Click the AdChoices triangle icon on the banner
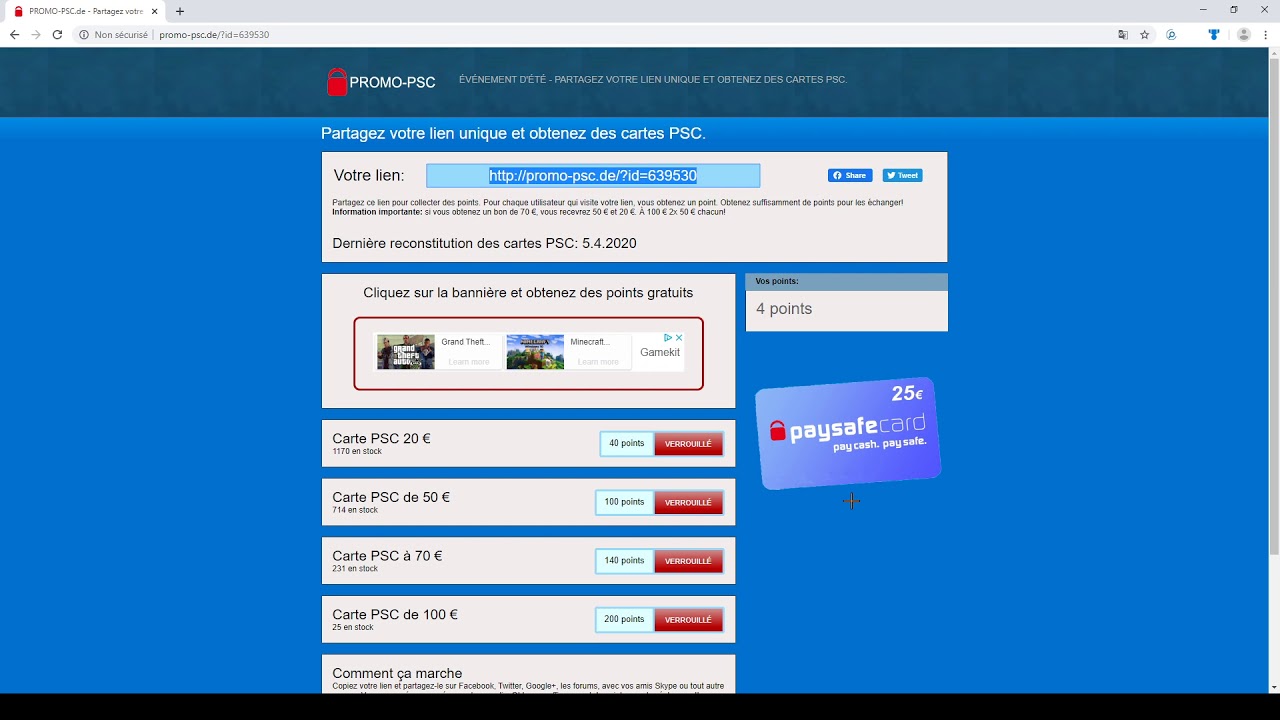Image resolution: width=1280 pixels, height=720 pixels. pyautogui.click(x=668, y=338)
